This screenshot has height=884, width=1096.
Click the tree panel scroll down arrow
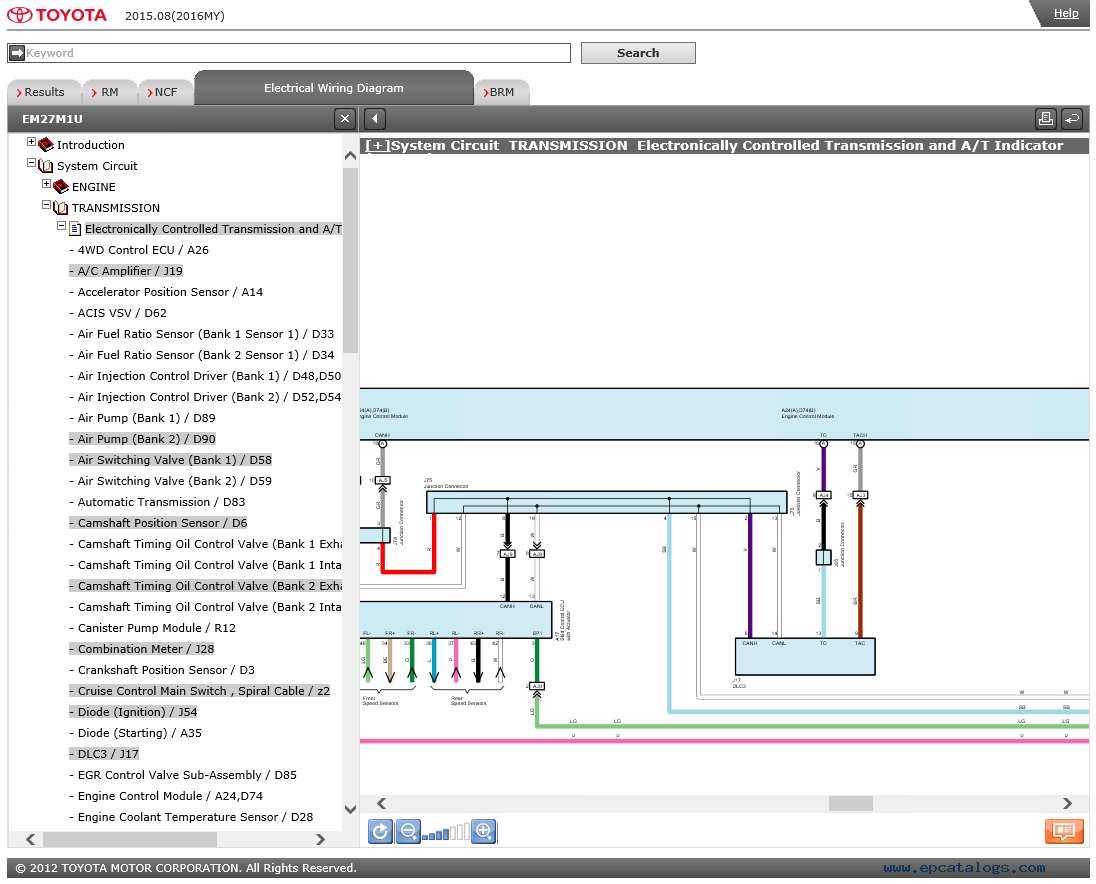[350, 809]
